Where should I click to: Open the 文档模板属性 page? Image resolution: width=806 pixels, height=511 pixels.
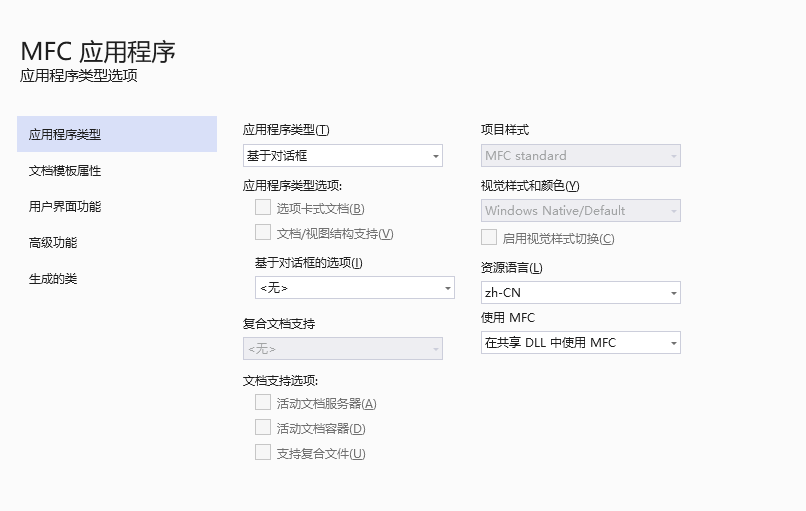click(x=66, y=171)
